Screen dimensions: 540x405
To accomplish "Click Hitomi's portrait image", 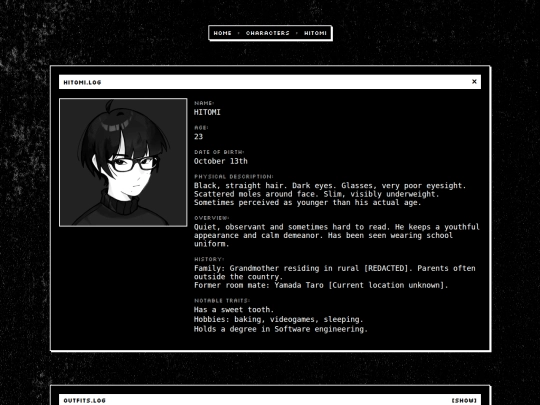I will [123, 162].
